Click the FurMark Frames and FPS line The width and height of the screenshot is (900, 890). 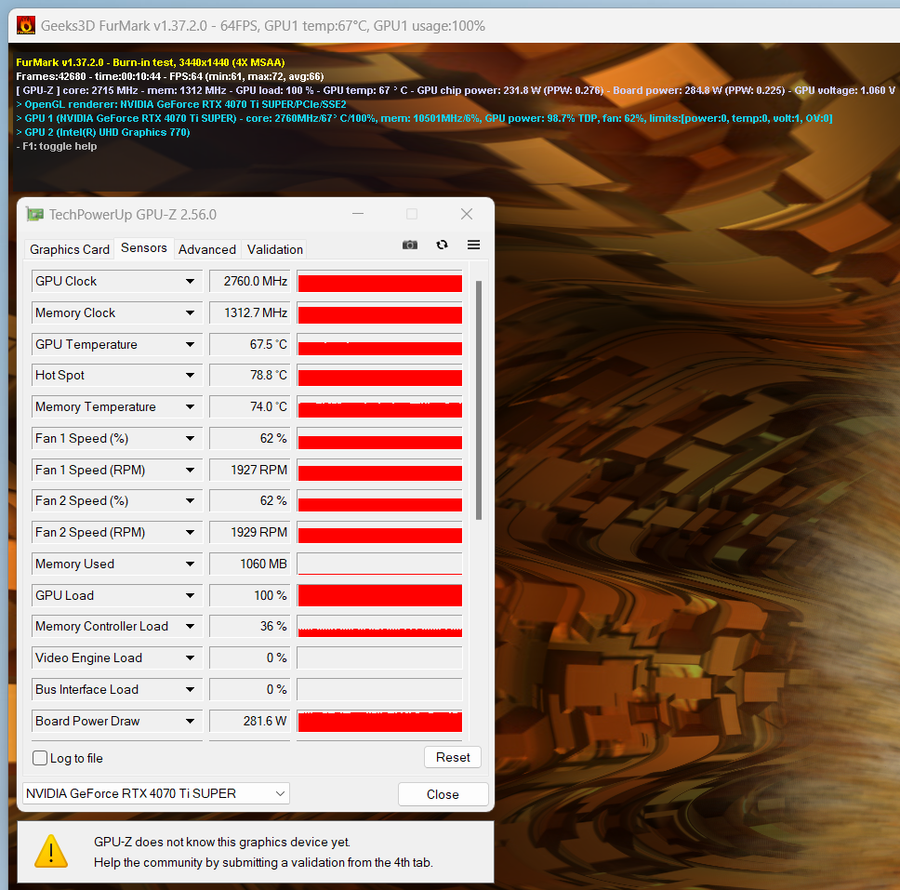[170, 76]
